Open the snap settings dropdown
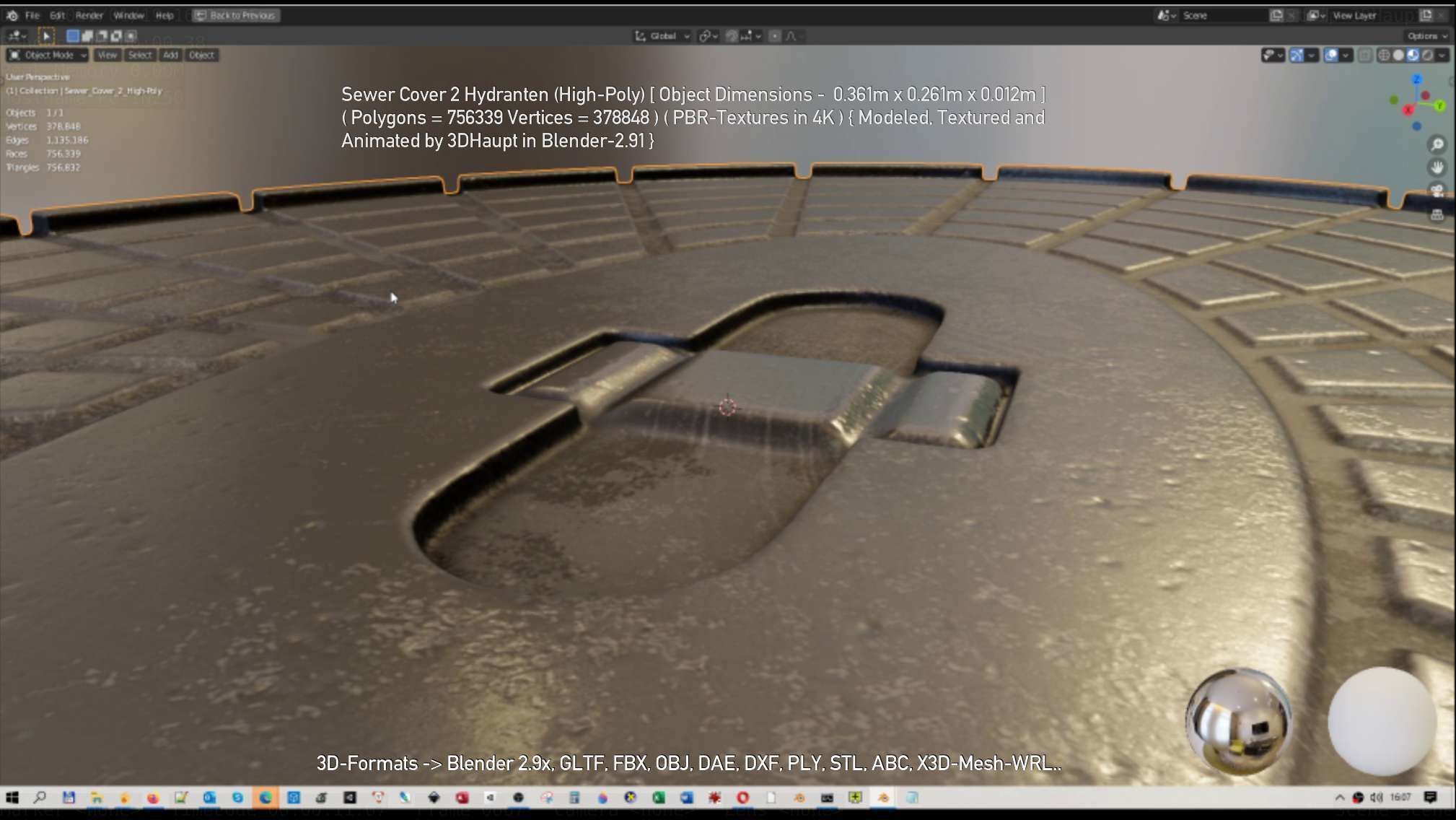1456x820 pixels. 751,36
